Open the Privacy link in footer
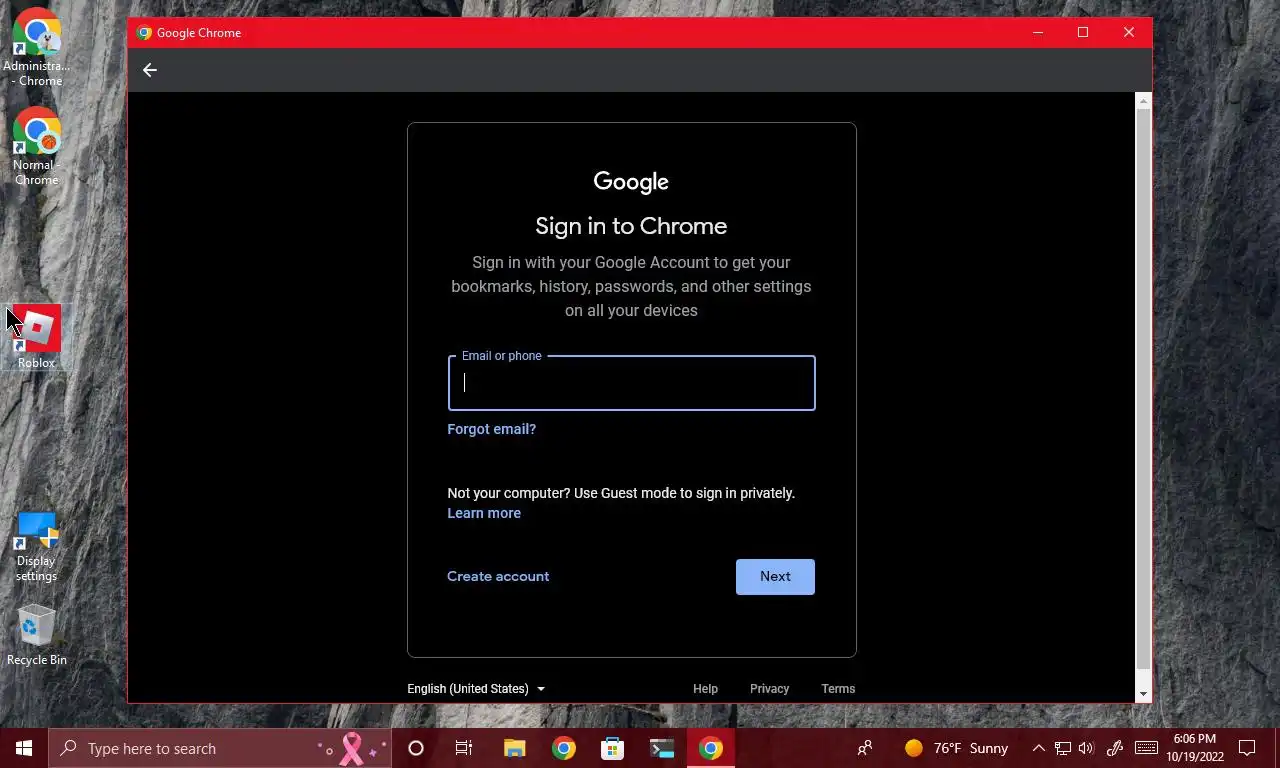 pos(770,689)
